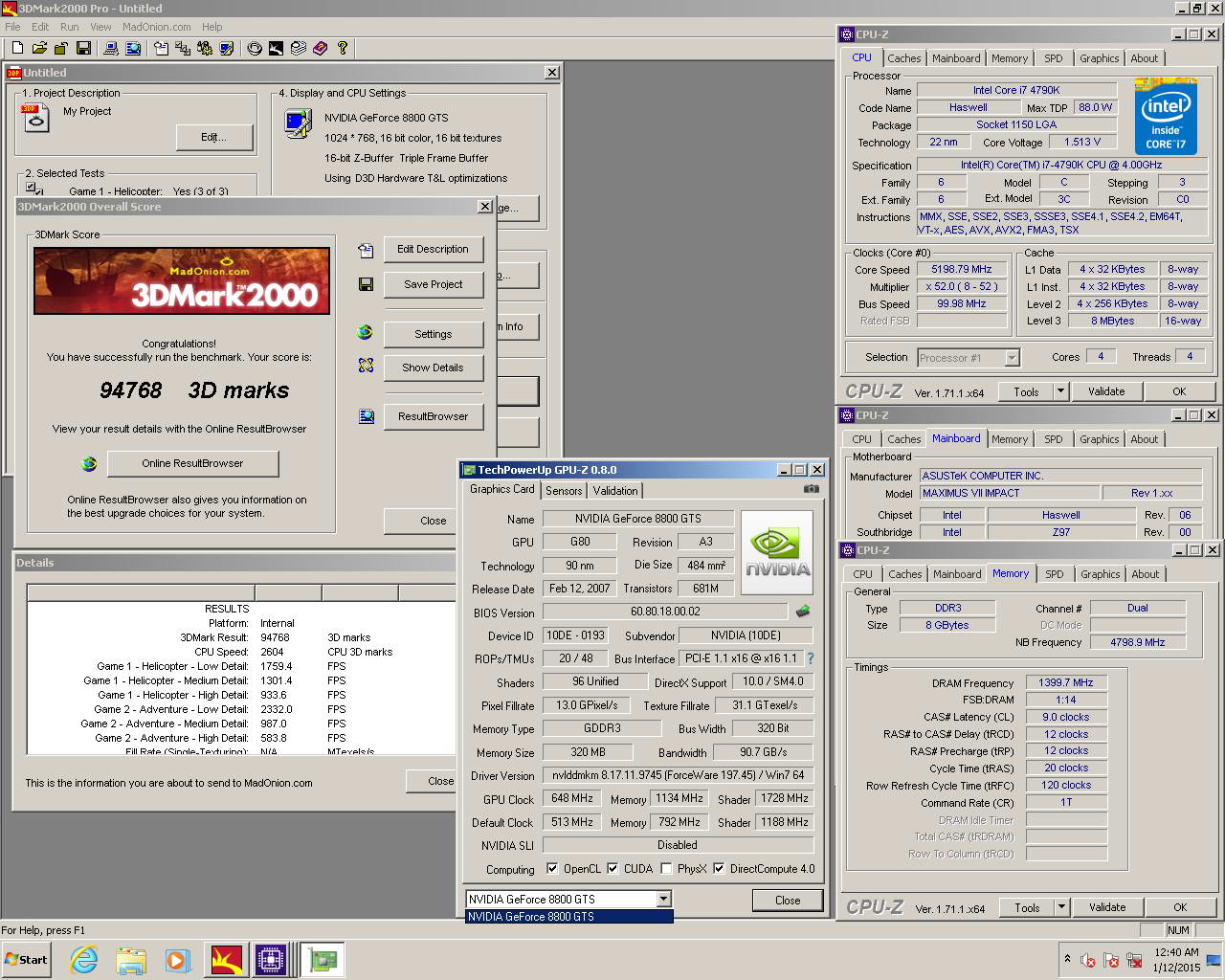Click the BIOS save icon in GPU-Z
Image resolution: width=1225 pixels, height=980 pixels.
[x=803, y=611]
